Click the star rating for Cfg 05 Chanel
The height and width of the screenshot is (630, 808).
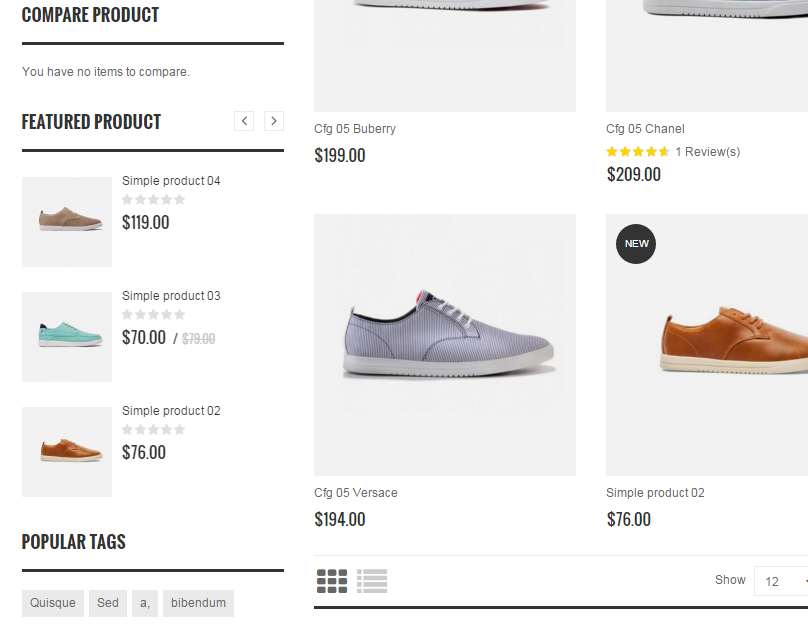pyautogui.click(x=637, y=152)
